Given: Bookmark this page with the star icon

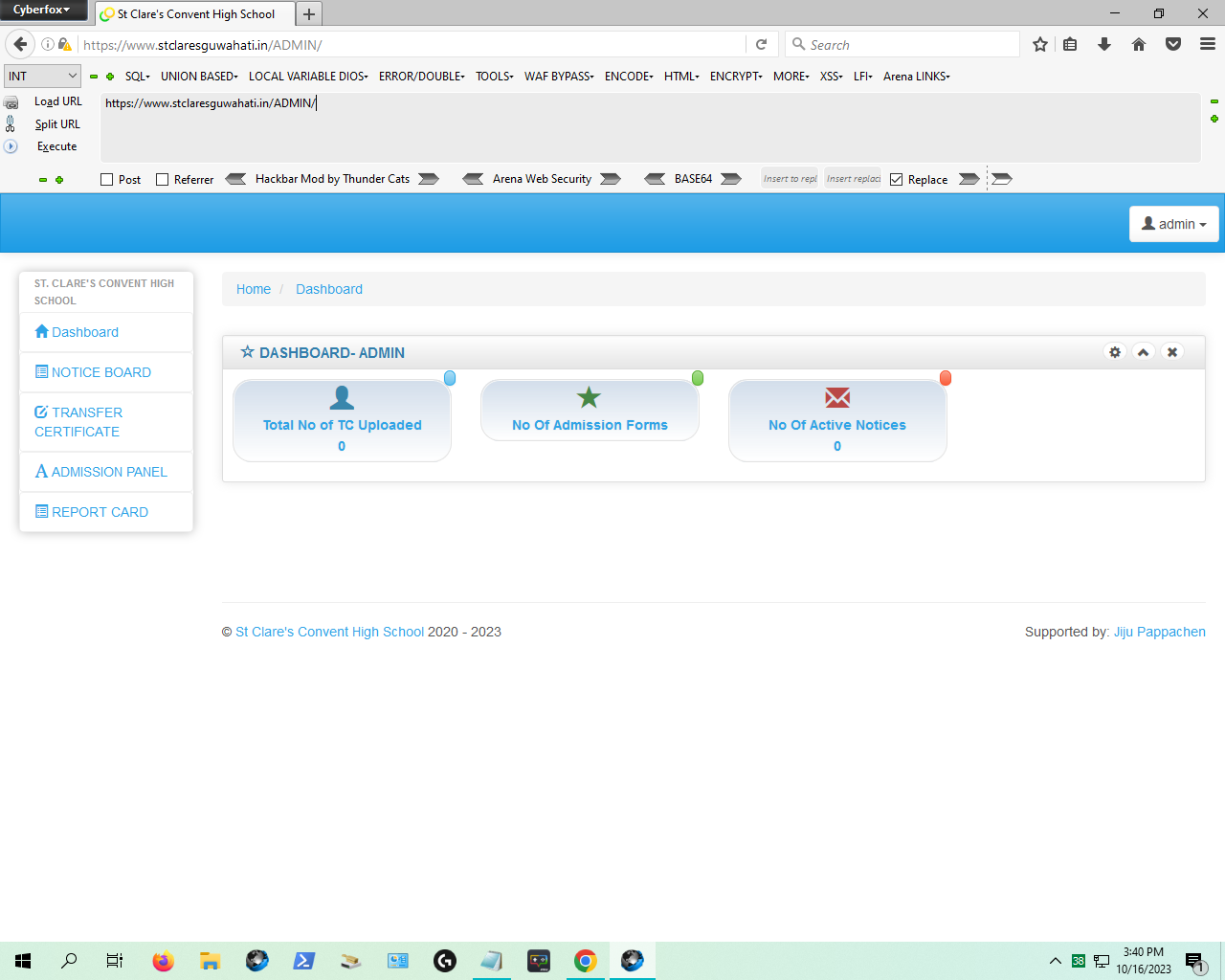Looking at the screenshot, I should (x=1040, y=44).
